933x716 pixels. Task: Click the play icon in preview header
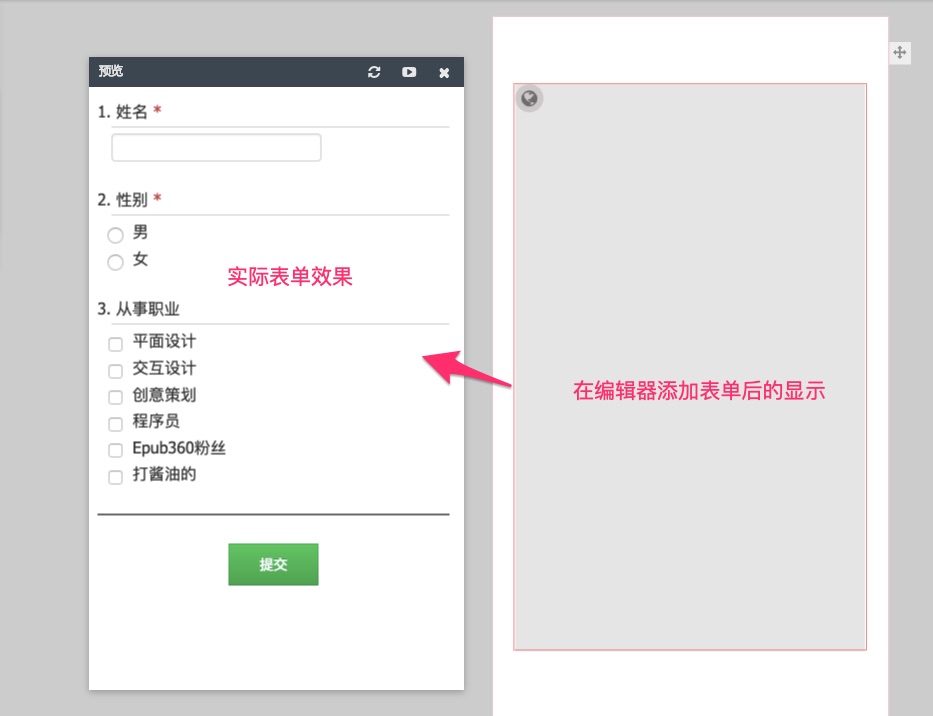pos(409,72)
